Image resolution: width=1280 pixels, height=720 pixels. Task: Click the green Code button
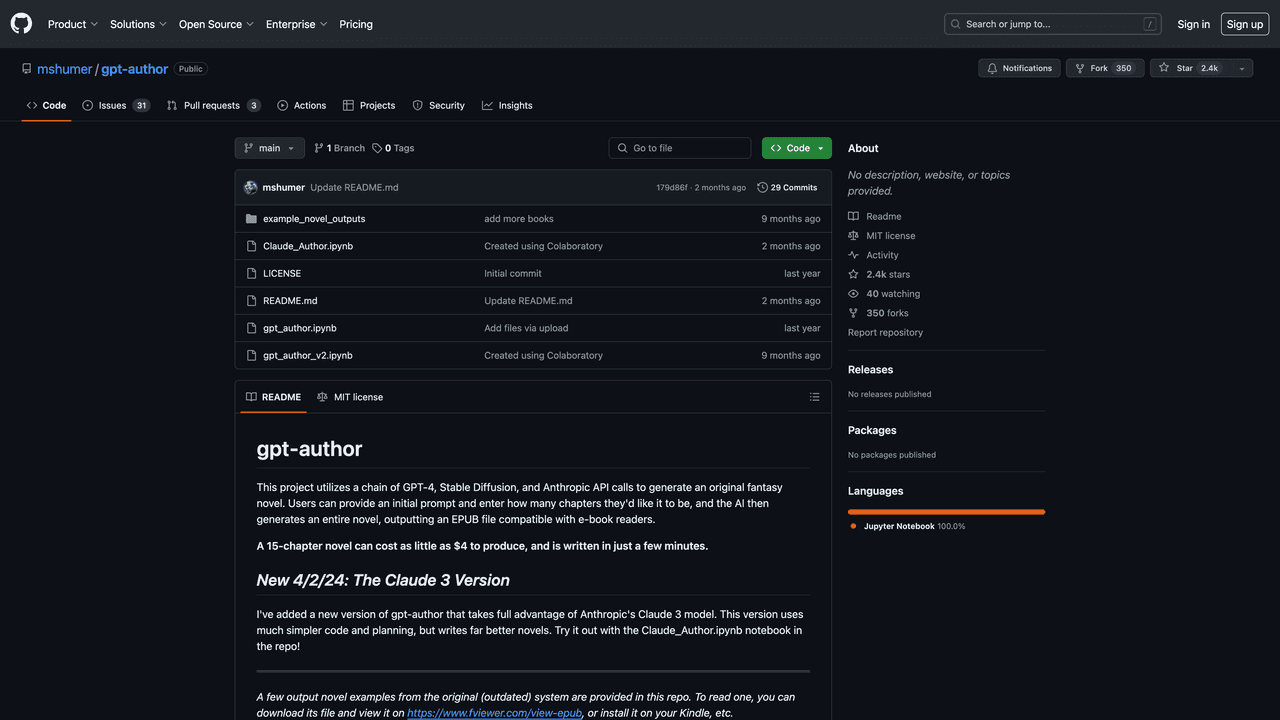click(797, 148)
